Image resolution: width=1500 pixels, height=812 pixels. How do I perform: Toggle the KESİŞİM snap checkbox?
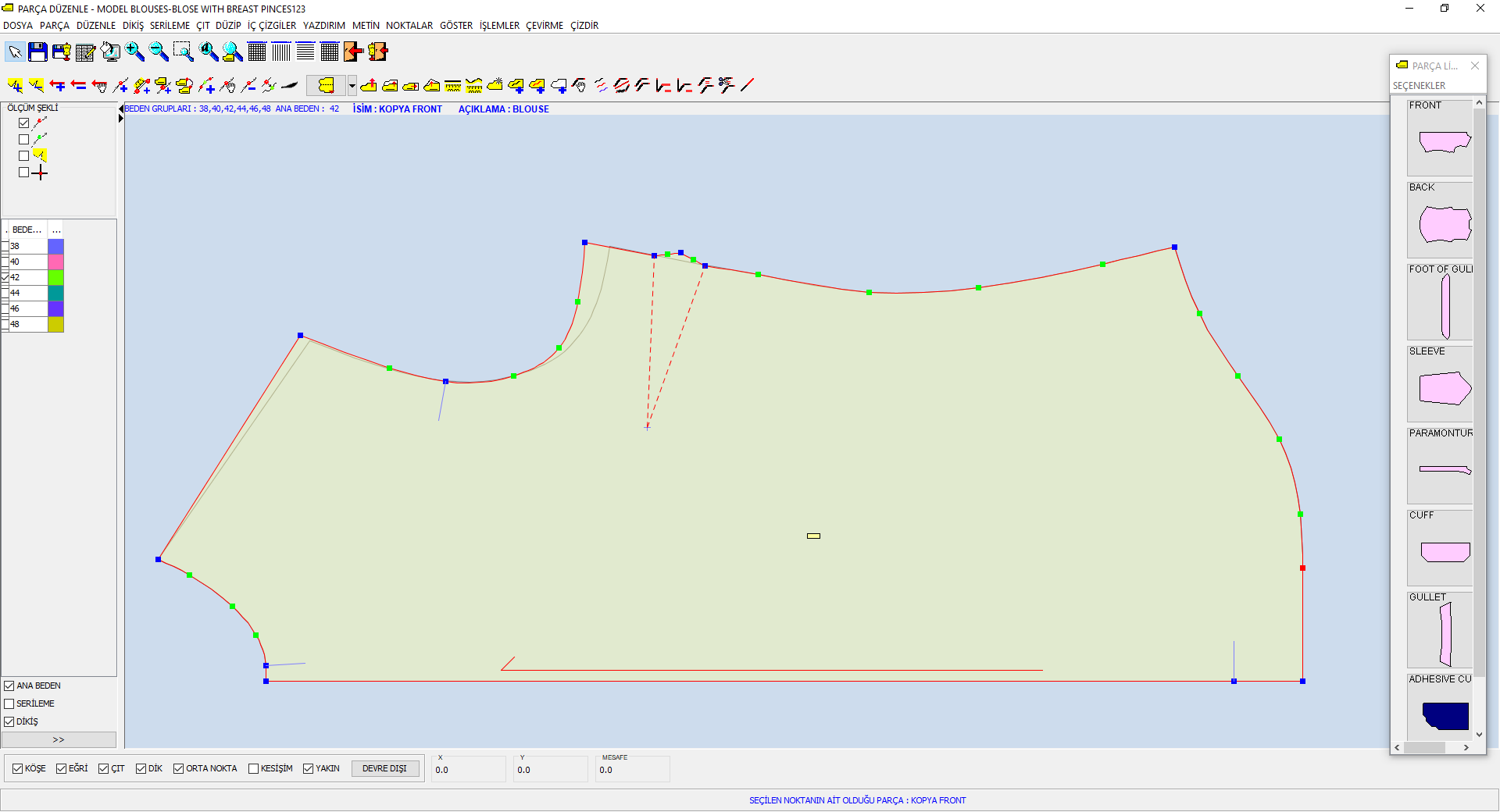(x=253, y=768)
